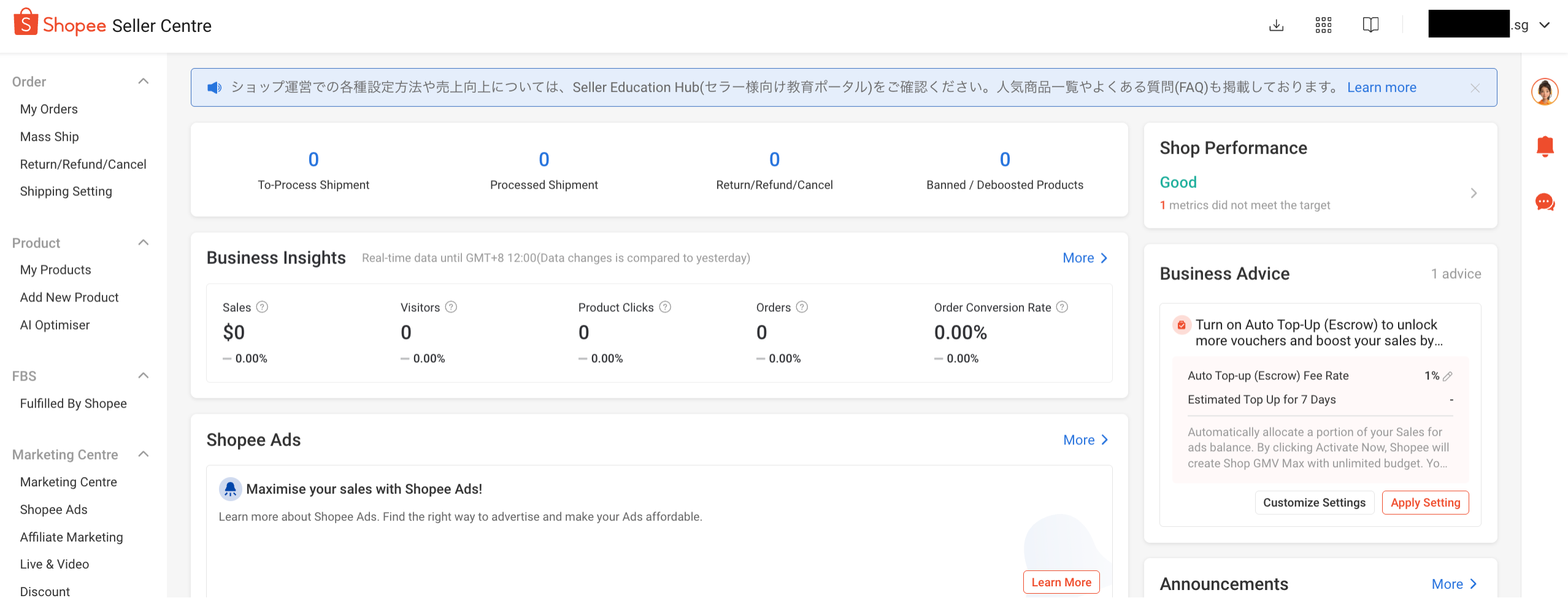
Task: Open More link in Shopee Ads
Action: coord(1085,440)
